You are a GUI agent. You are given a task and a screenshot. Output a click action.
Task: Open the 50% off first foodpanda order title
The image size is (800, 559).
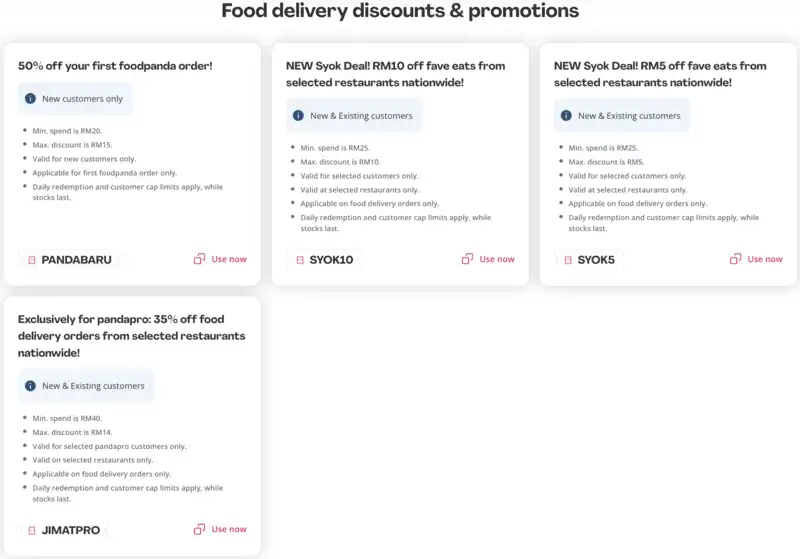click(x=115, y=66)
